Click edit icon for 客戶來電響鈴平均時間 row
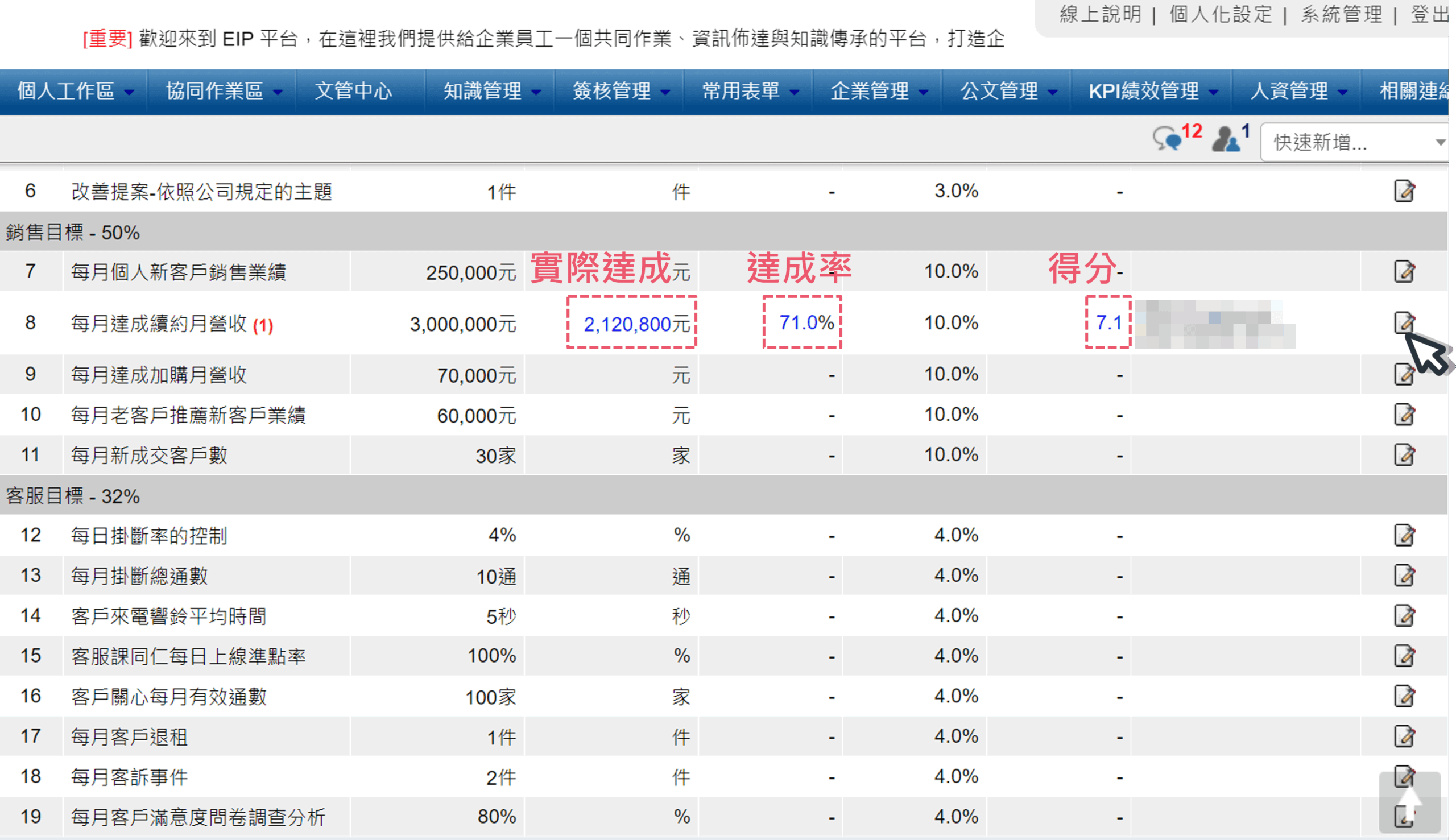 [x=1404, y=615]
